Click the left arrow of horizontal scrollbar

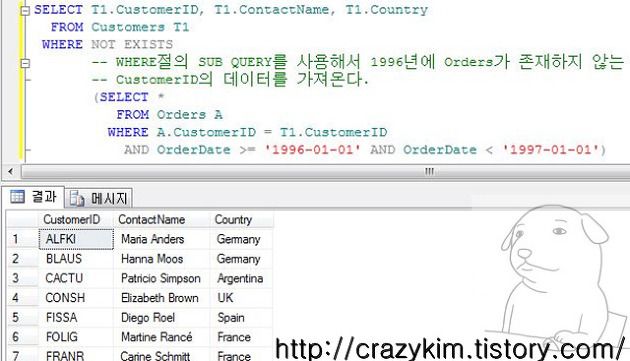[11, 172]
